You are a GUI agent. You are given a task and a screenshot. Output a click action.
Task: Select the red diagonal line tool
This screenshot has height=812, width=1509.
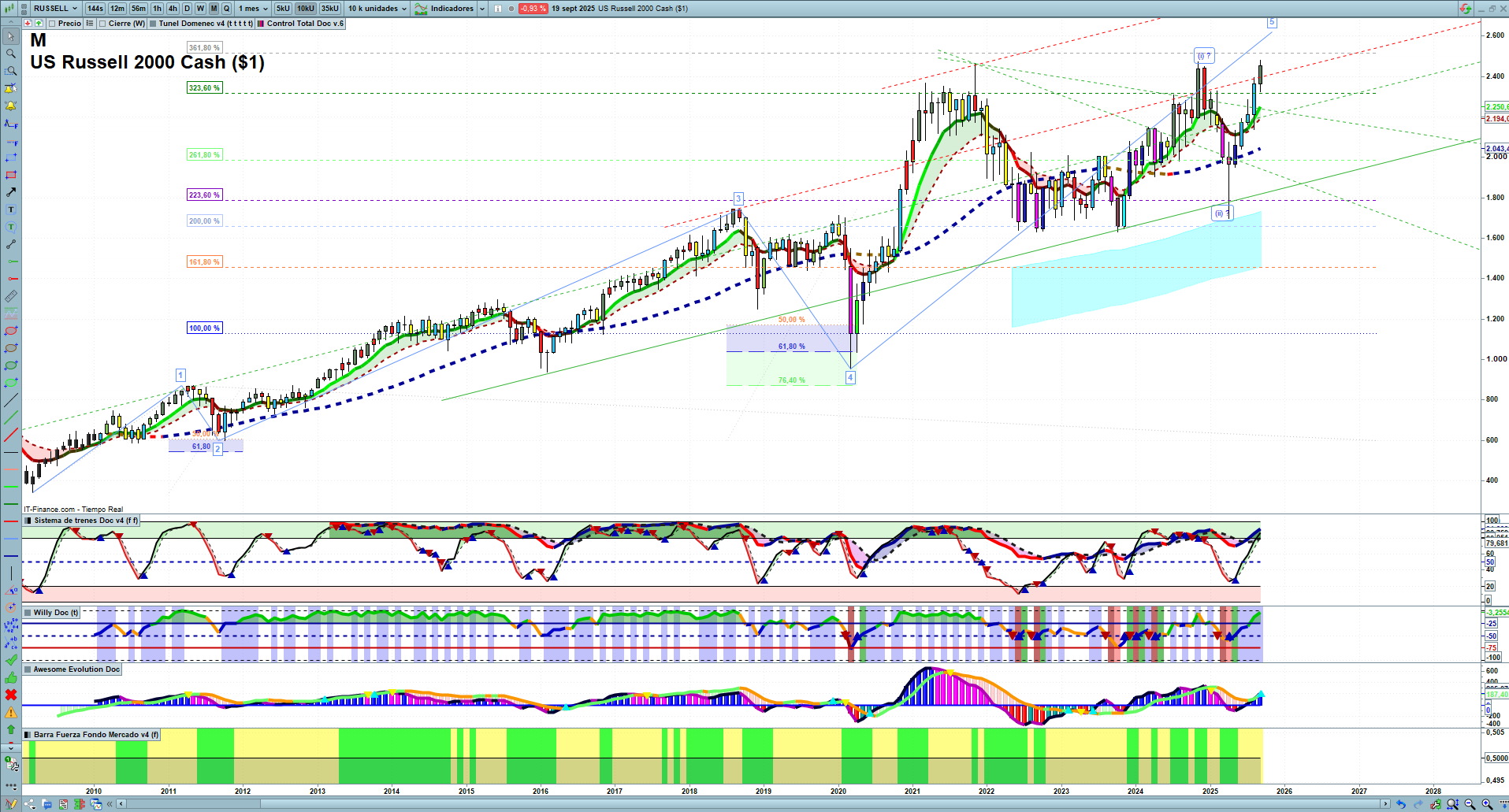11,435
